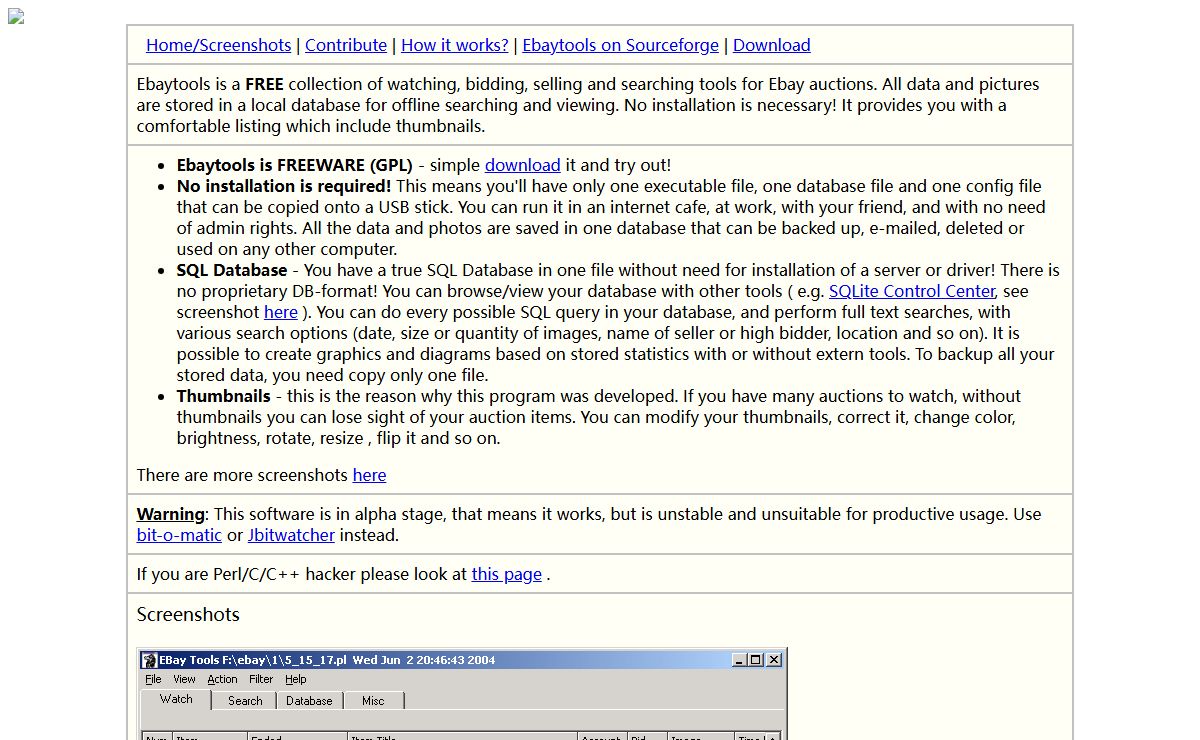Click the bold 'Thumbnails' text
Screen dimensions: 1200x740
point(224,396)
